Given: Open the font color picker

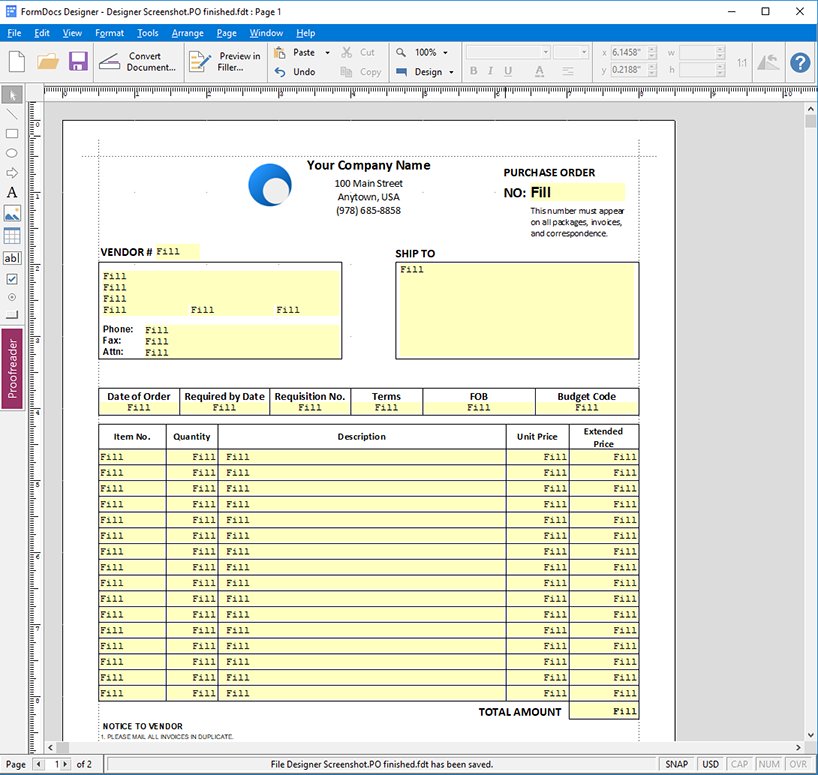Looking at the screenshot, I should [537, 72].
